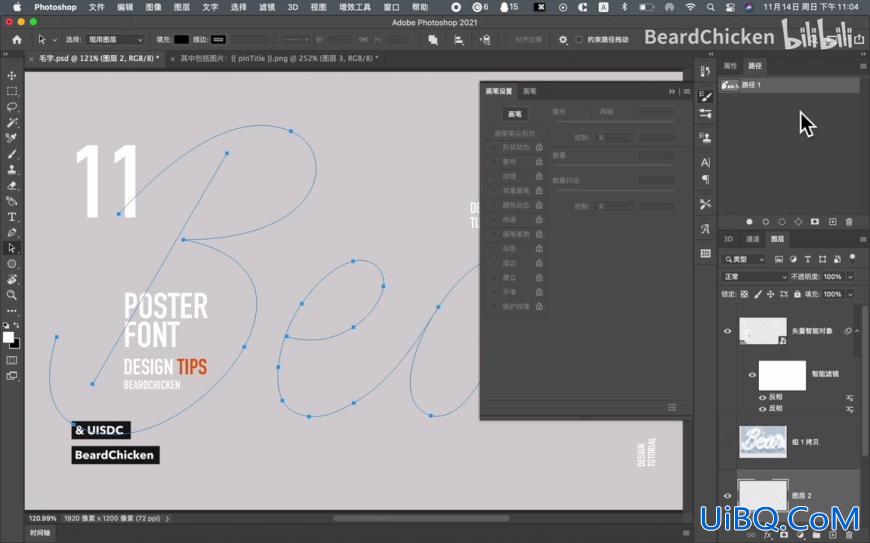The image size is (870, 543).
Task: Switch to the 属性 tab
Action: pos(730,66)
